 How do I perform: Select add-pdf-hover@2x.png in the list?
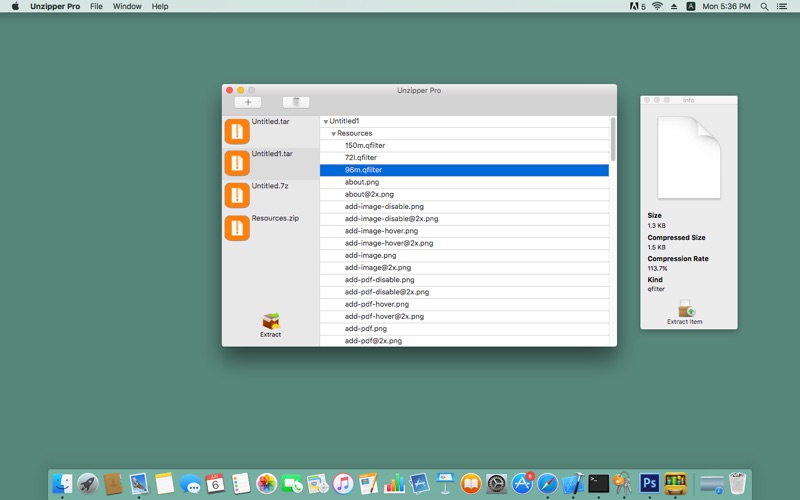pos(464,317)
